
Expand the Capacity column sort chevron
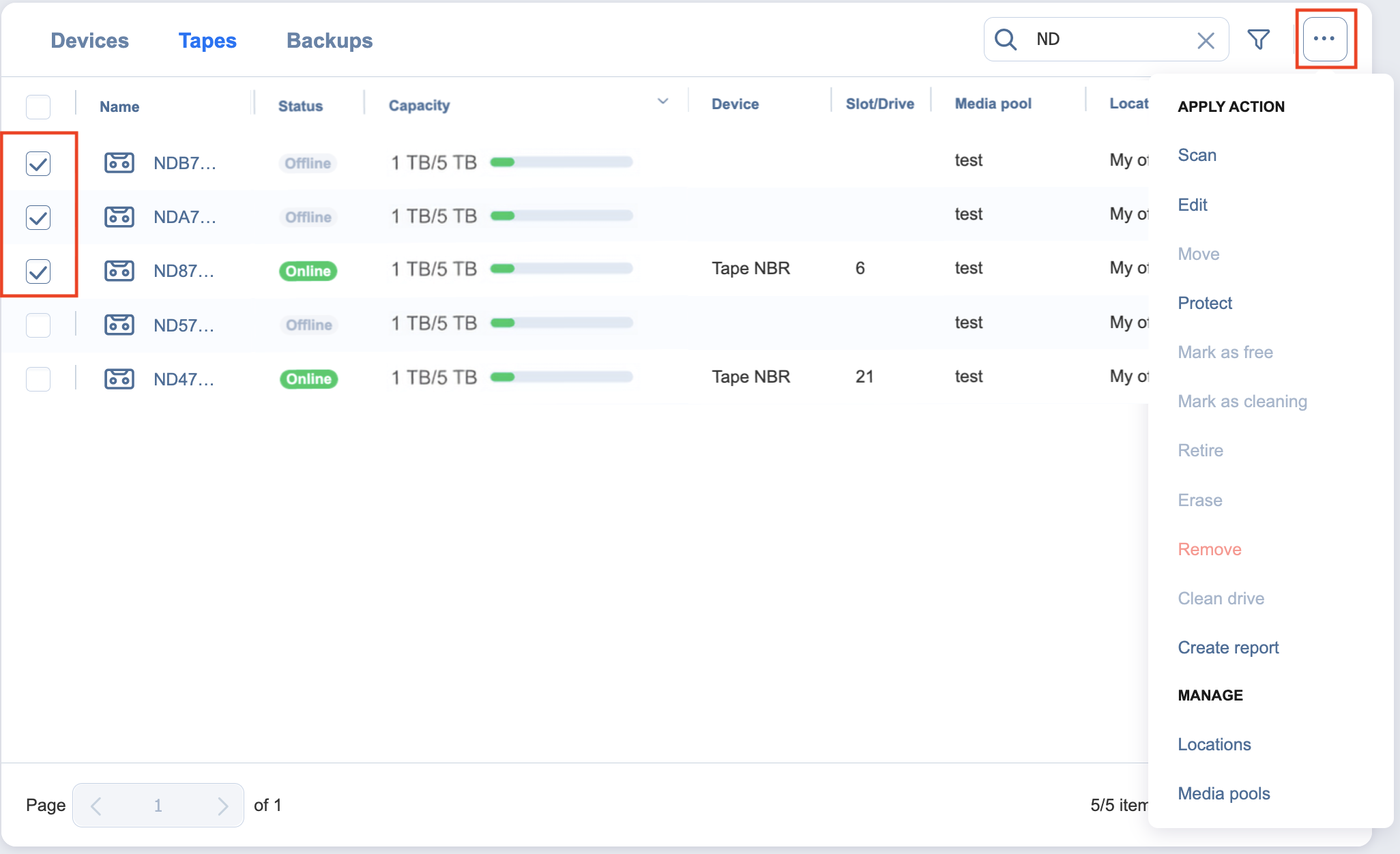click(x=662, y=102)
